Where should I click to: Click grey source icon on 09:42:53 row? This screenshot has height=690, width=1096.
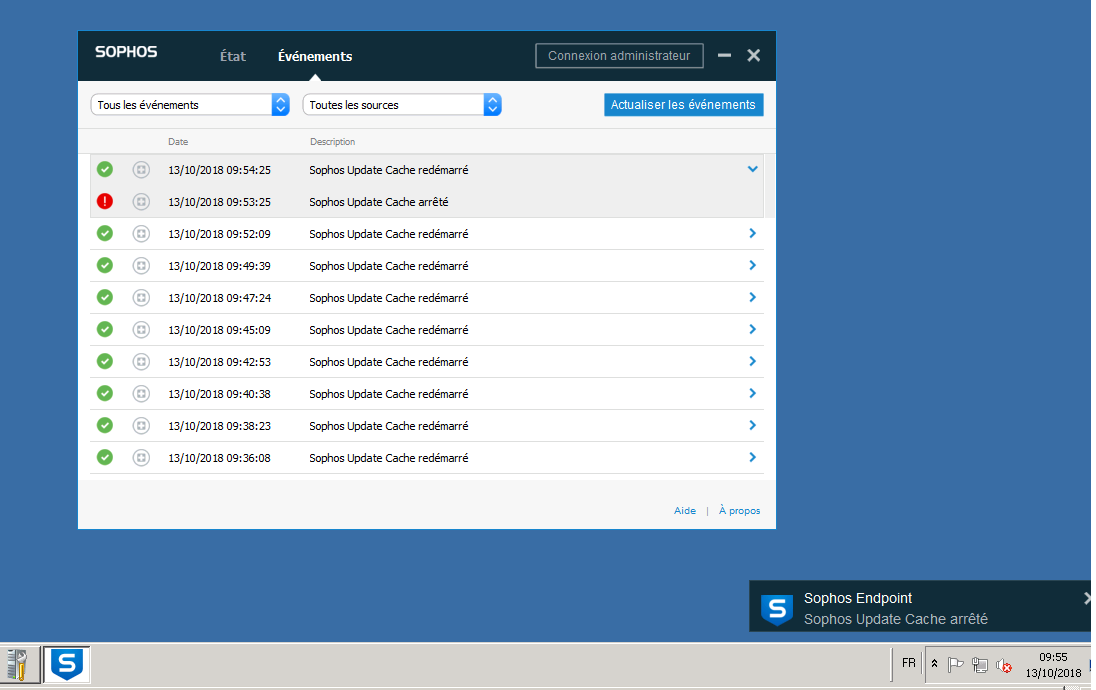(141, 361)
